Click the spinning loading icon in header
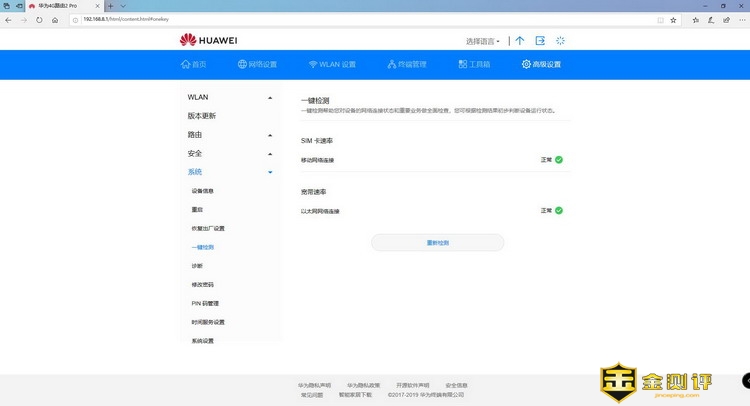This screenshot has width=750, height=406. [561, 41]
